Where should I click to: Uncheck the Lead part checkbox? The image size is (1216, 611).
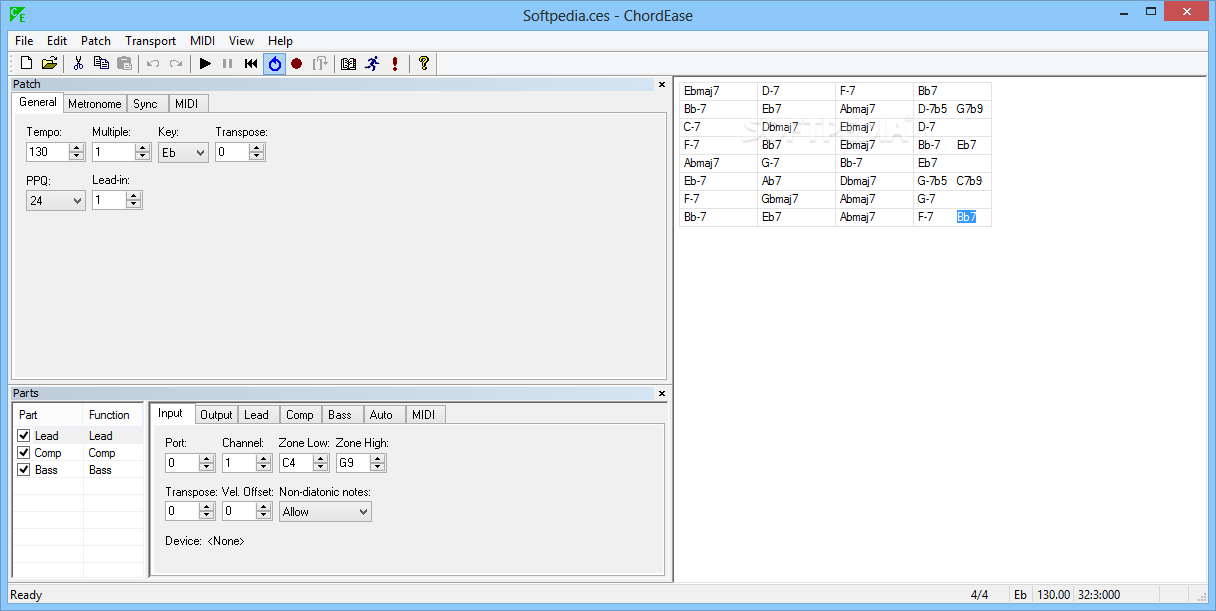tap(24, 436)
